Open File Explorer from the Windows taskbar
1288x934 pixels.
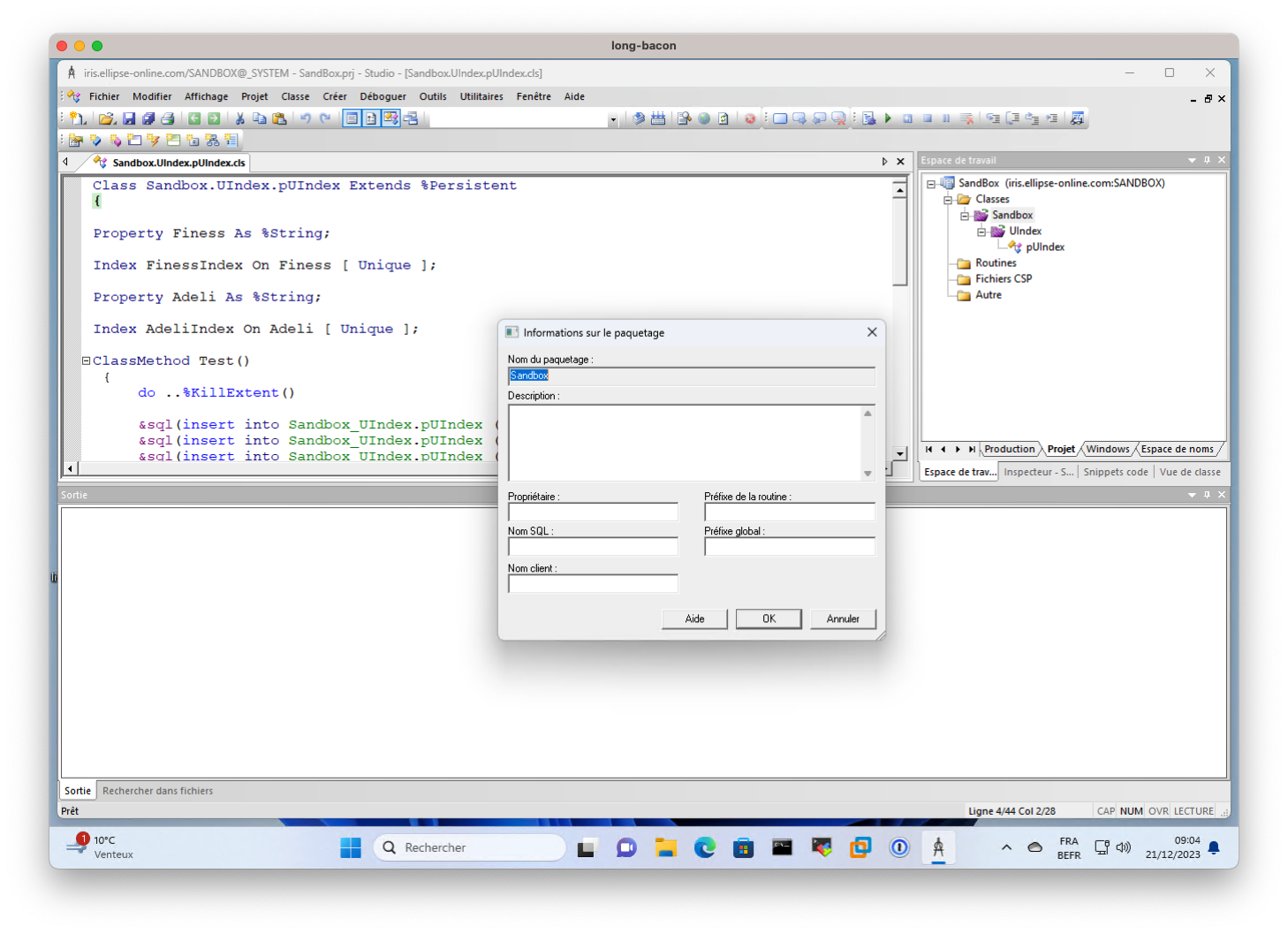coord(665,848)
